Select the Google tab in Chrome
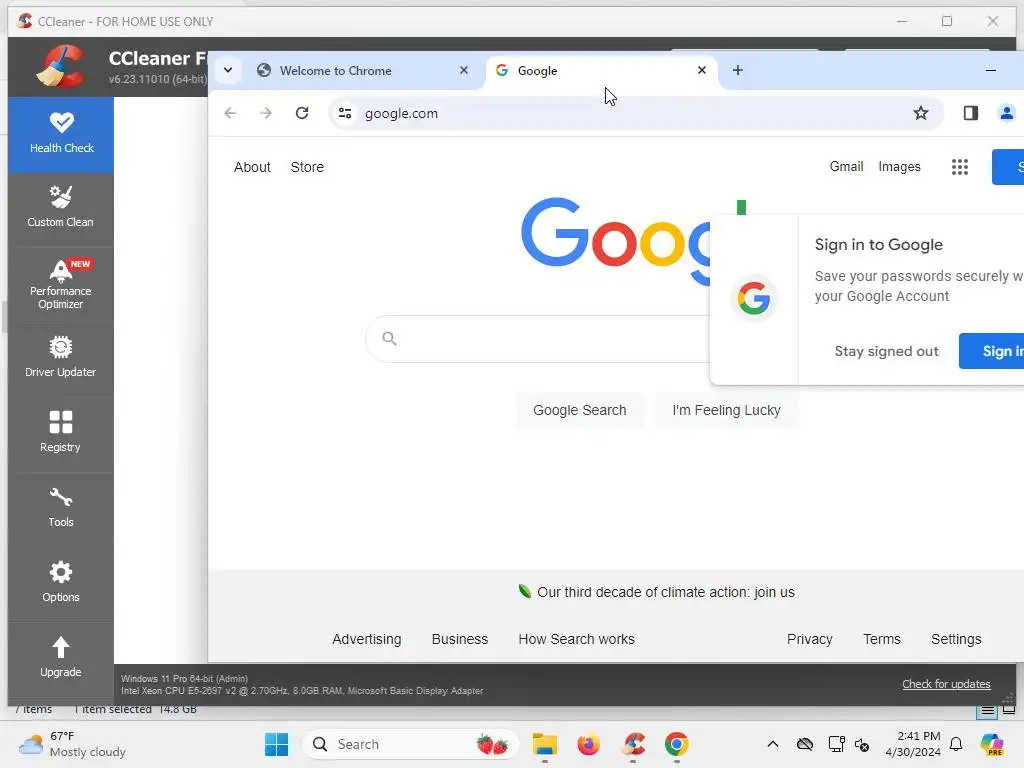The height and width of the screenshot is (768, 1024). 601,71
